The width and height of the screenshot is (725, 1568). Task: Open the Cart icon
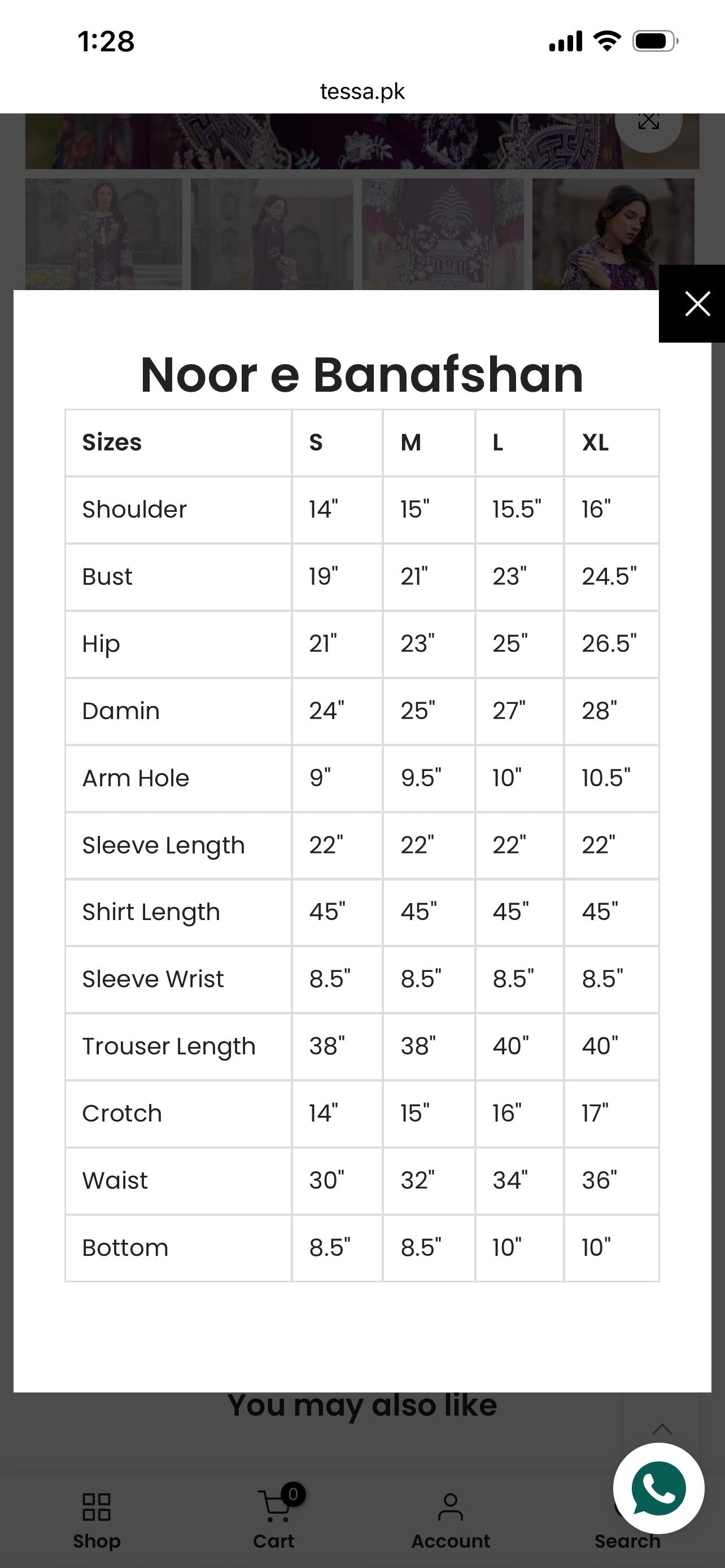tap(274, 1505)
